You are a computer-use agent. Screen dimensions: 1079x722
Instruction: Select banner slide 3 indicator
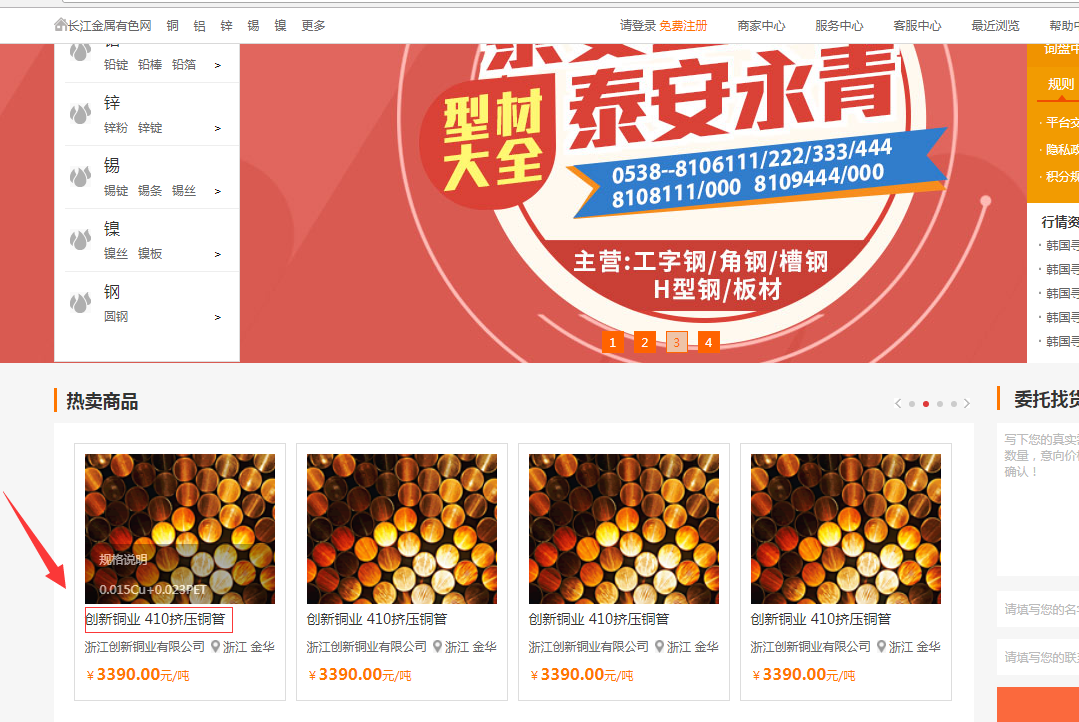pyautogui.click(x=676, y=342)
